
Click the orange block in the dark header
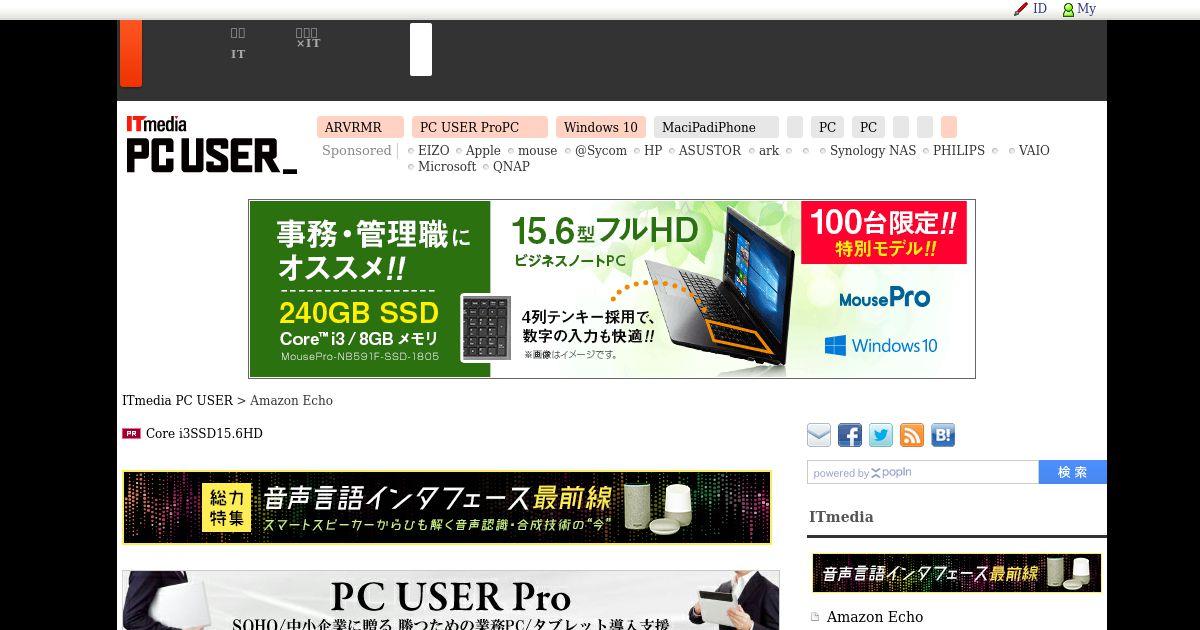click(131, 53)
